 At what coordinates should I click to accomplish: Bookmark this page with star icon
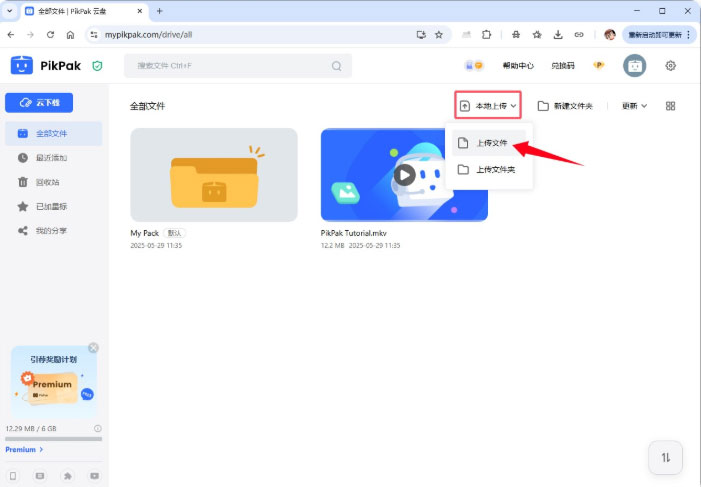click(439, 34)
